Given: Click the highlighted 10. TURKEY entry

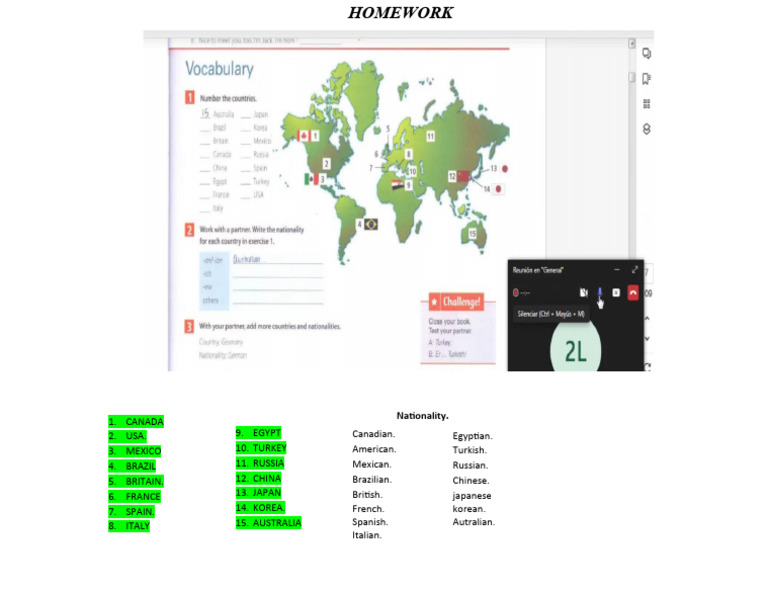Looking at the screenshot, I should (x=261, y=448).
